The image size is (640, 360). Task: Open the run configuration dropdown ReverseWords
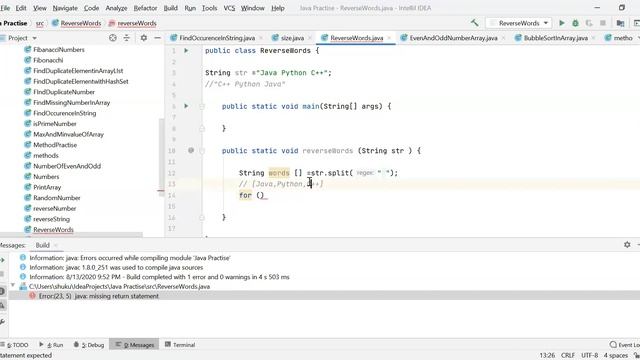pyautogui.click(x=519, y=23)
